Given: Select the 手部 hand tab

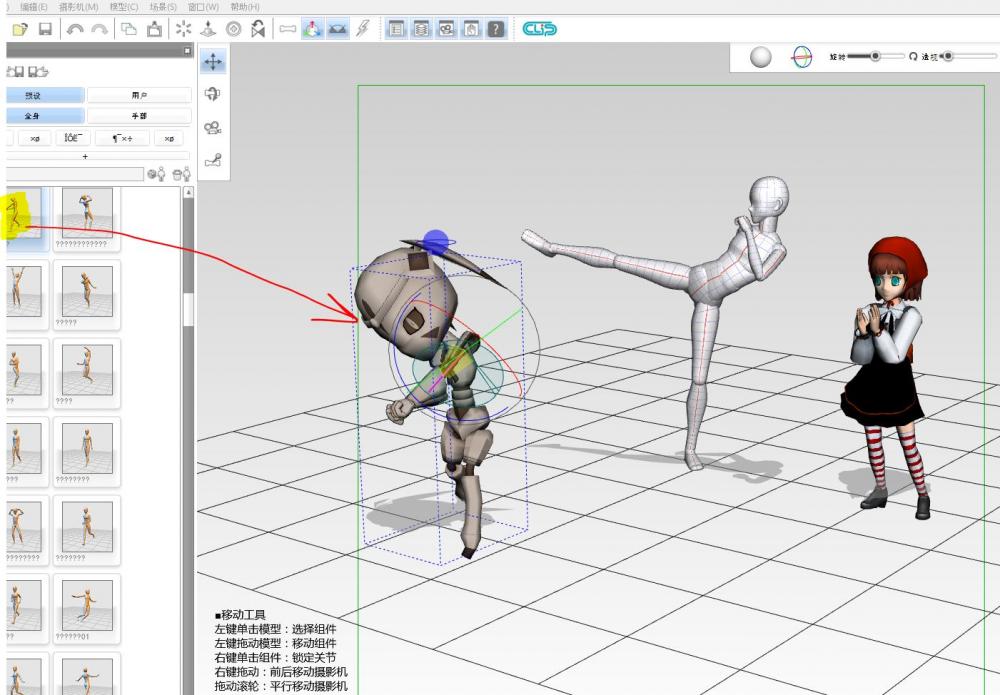Looking at the screenshot, I should click(139, 116).
